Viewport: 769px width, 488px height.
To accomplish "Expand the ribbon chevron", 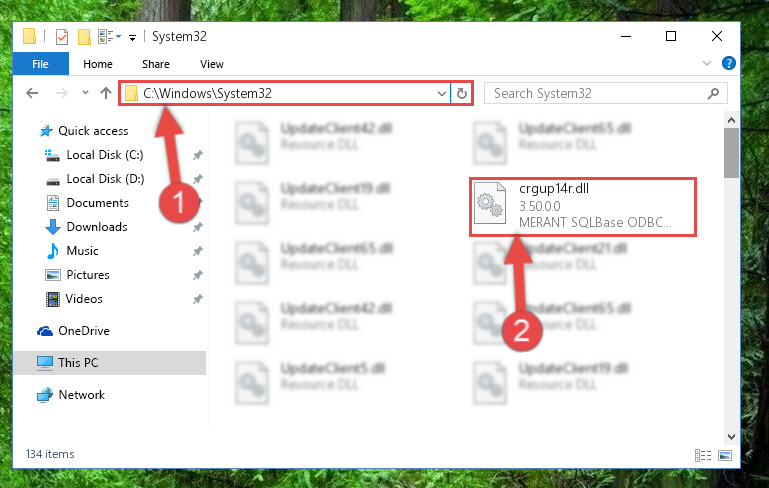I will [707, 63].
